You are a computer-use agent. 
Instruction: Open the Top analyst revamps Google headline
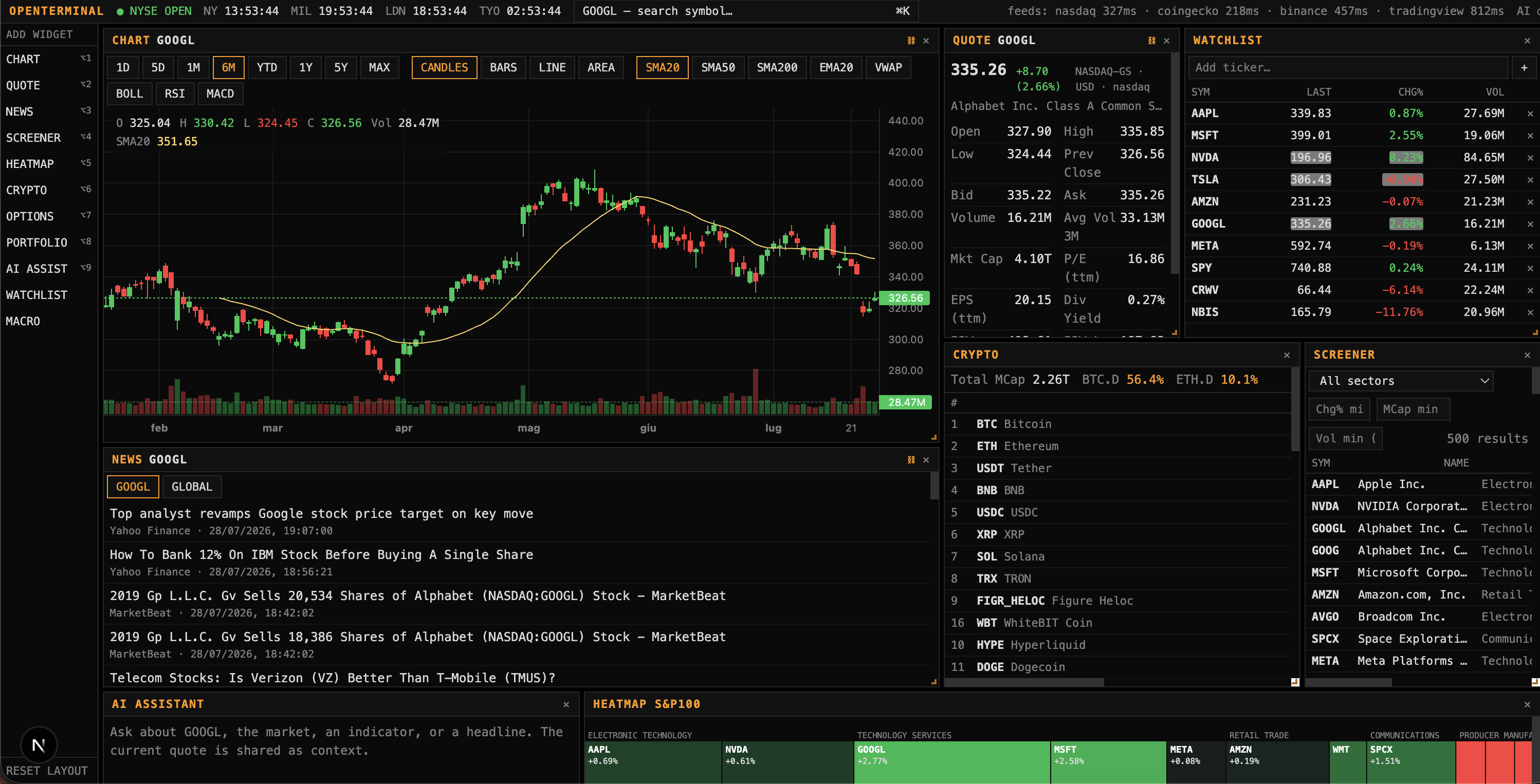pyautogui.click(x=321, y=514)
